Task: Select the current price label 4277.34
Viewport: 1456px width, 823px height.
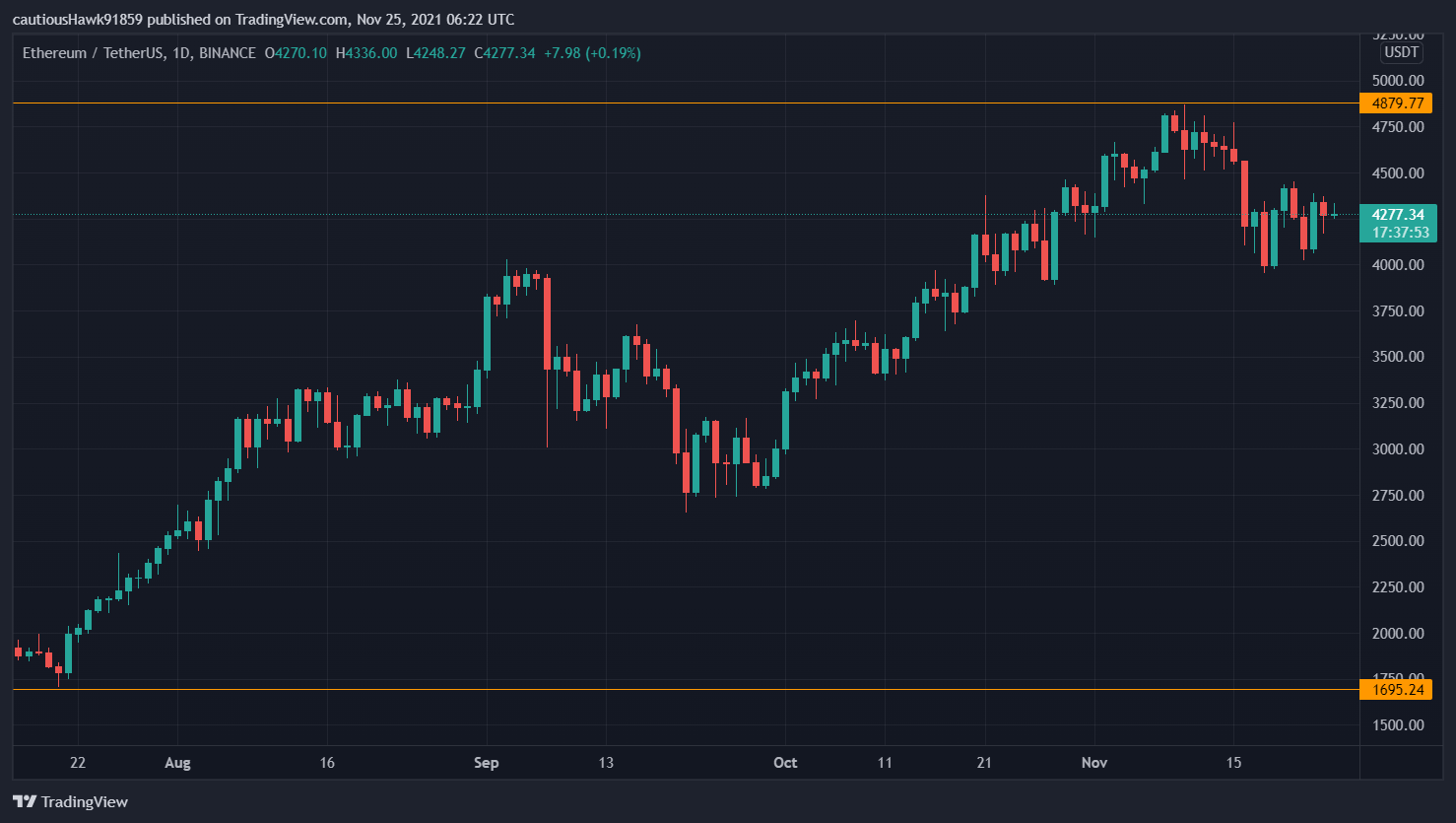Action: pyautogui.click(x=1396, y=213)
